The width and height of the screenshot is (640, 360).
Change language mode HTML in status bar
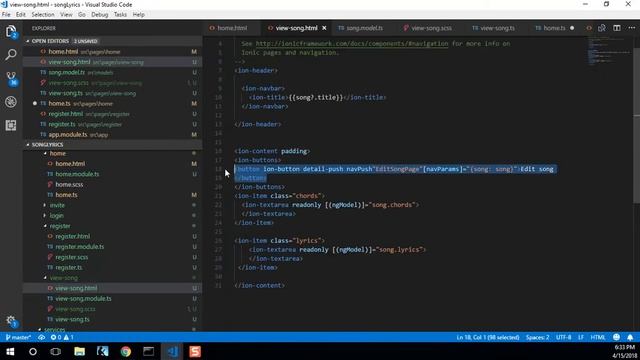(x=598, y=338)
